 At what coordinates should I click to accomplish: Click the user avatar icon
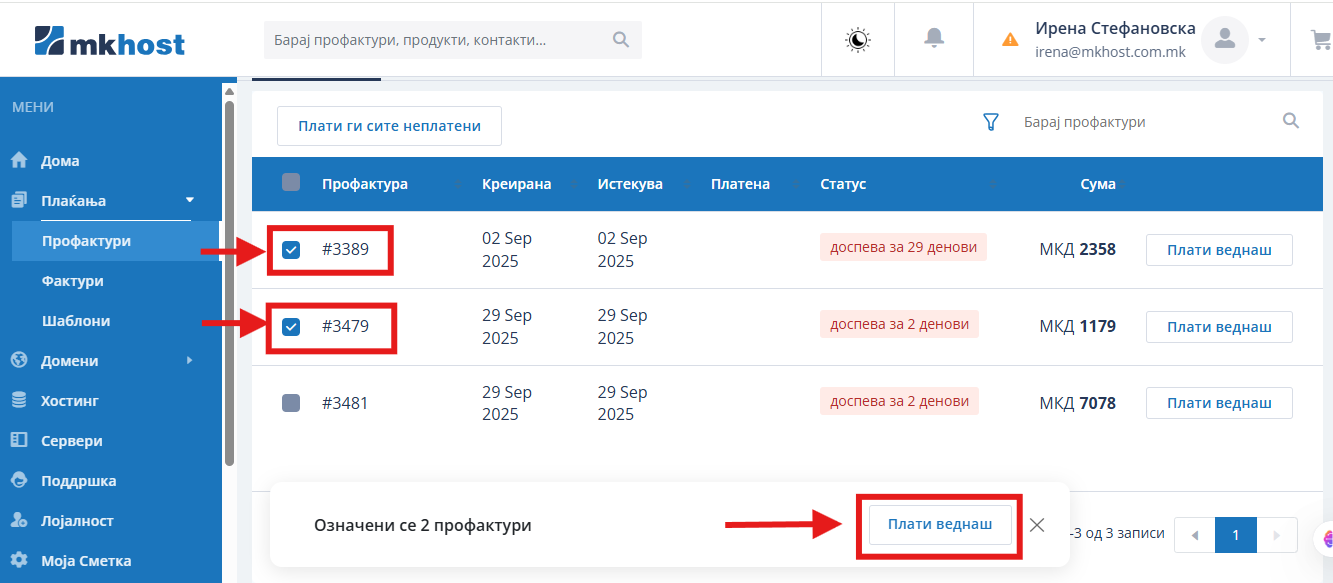coord(1224,40)
